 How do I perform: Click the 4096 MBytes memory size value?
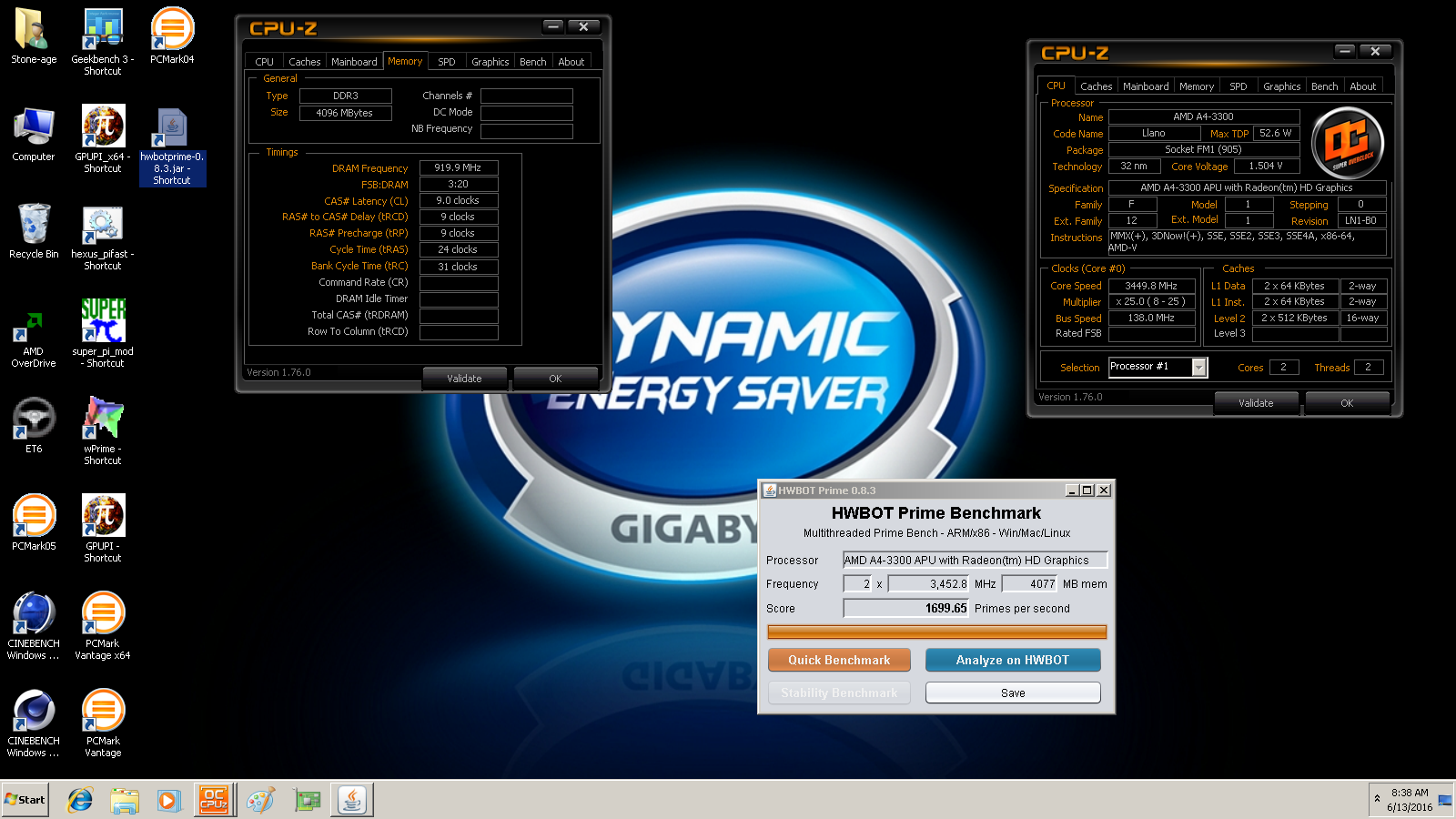[345, 113]
